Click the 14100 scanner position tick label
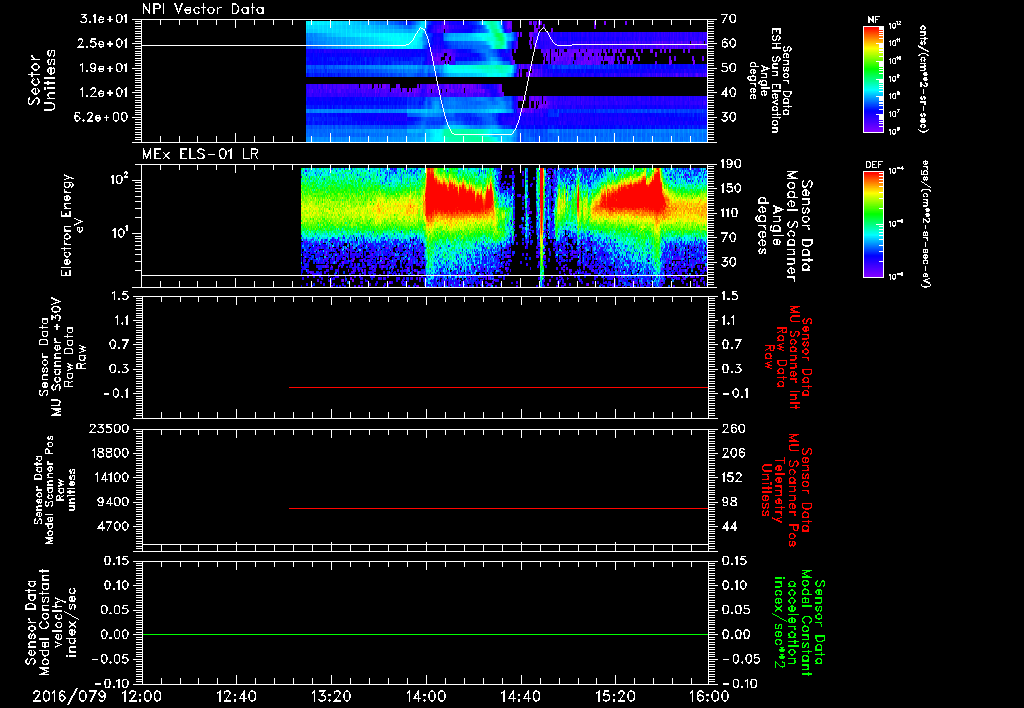 (x=109, y=477)
